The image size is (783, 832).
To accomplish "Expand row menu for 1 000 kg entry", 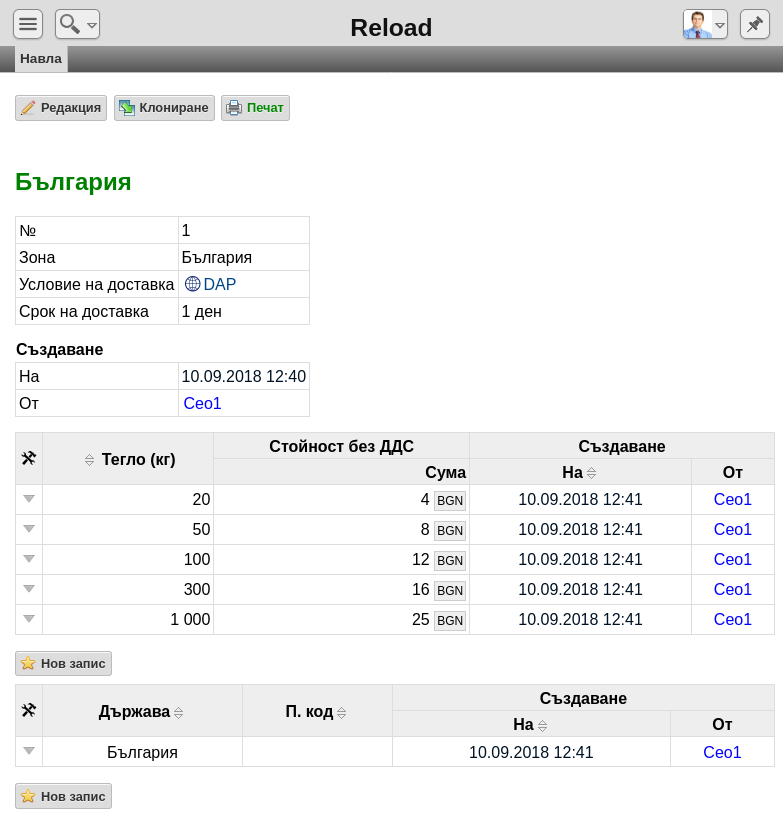I will click(x=29, y=619).
